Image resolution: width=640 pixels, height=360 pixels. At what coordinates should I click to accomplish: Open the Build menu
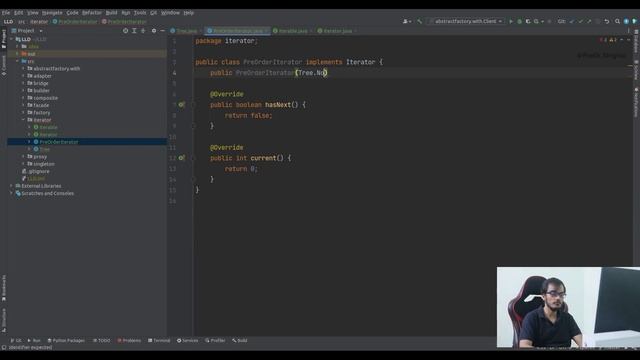(111, 13)
